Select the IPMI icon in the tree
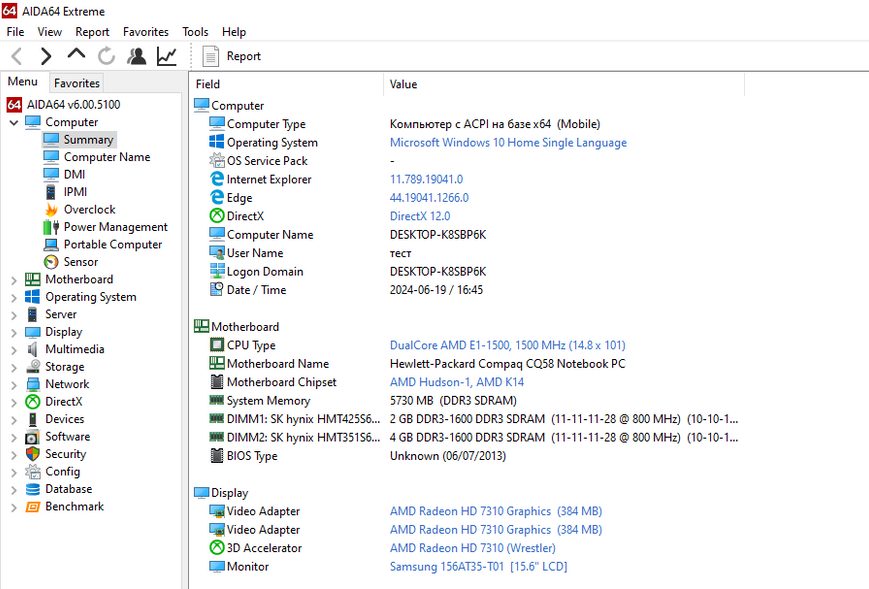Screen dimensions: 869x589 coord(51,192)
